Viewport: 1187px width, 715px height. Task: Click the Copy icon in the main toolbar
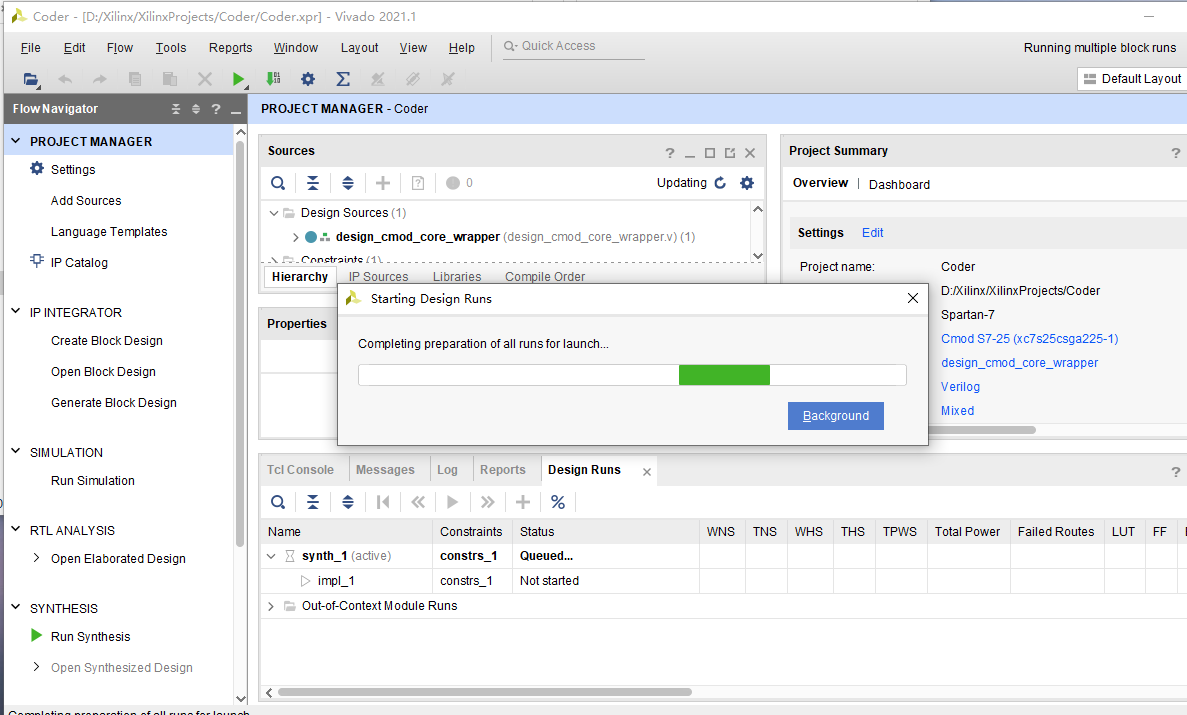pyautogui.click(x=135, y=79)
